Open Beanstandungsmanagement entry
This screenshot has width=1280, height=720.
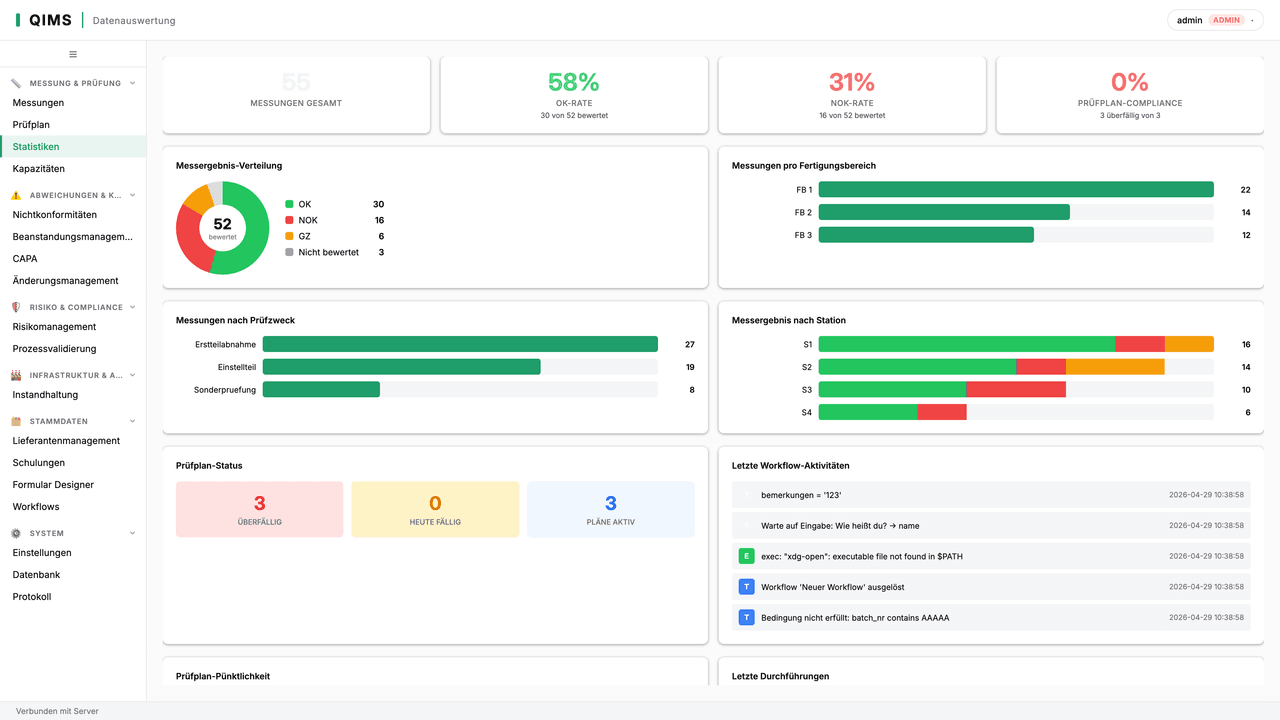click(73, 237)
